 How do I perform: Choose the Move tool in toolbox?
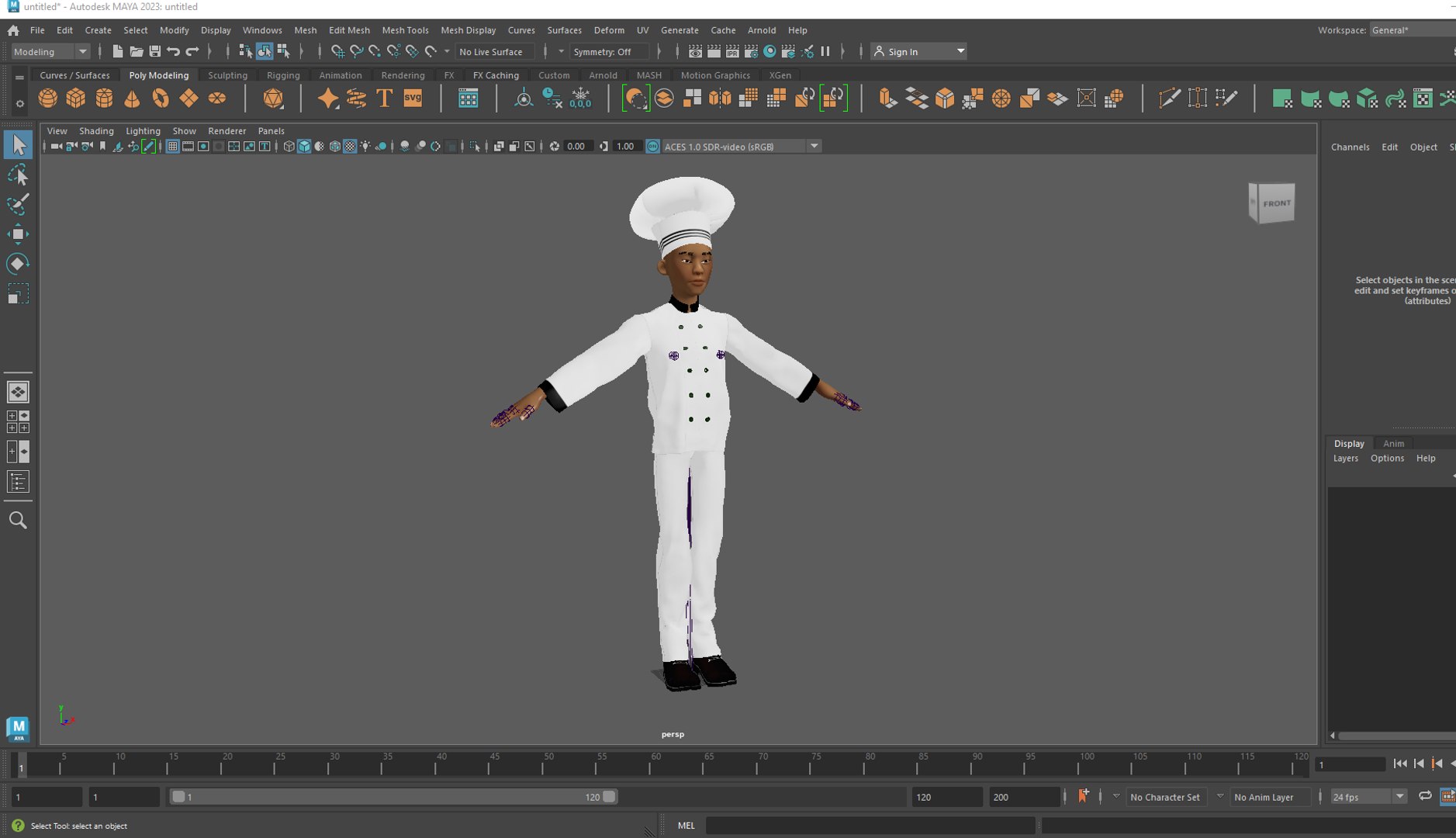[18, 234]
